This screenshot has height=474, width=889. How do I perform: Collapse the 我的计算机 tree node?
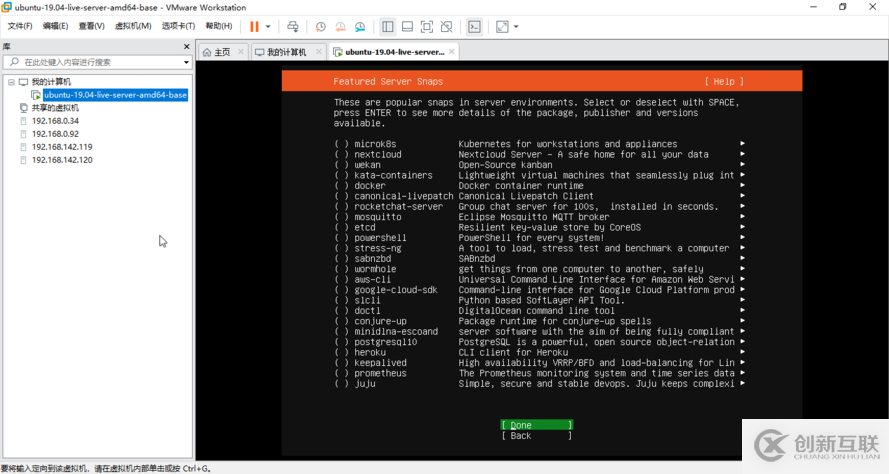tap(11, 82)
